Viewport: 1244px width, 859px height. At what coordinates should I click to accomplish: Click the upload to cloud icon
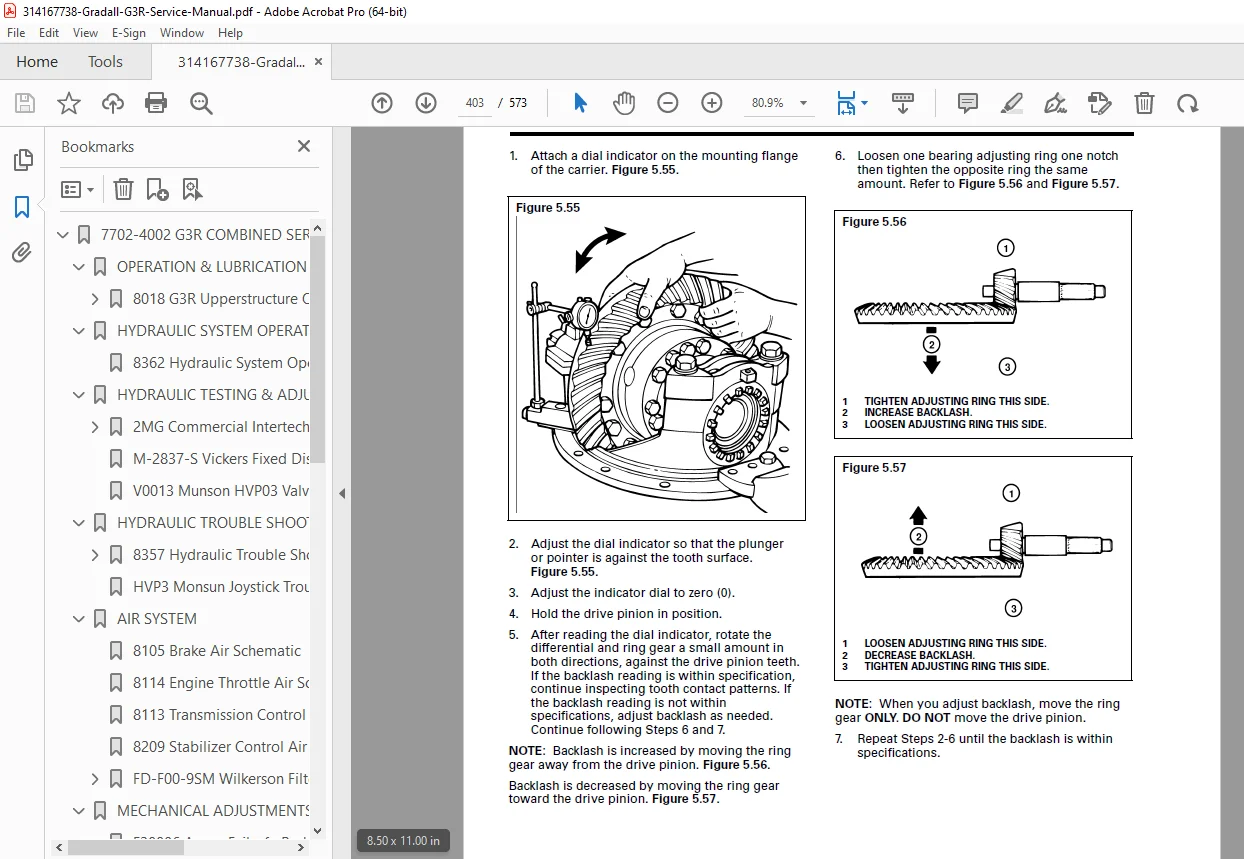pos(112,103)
